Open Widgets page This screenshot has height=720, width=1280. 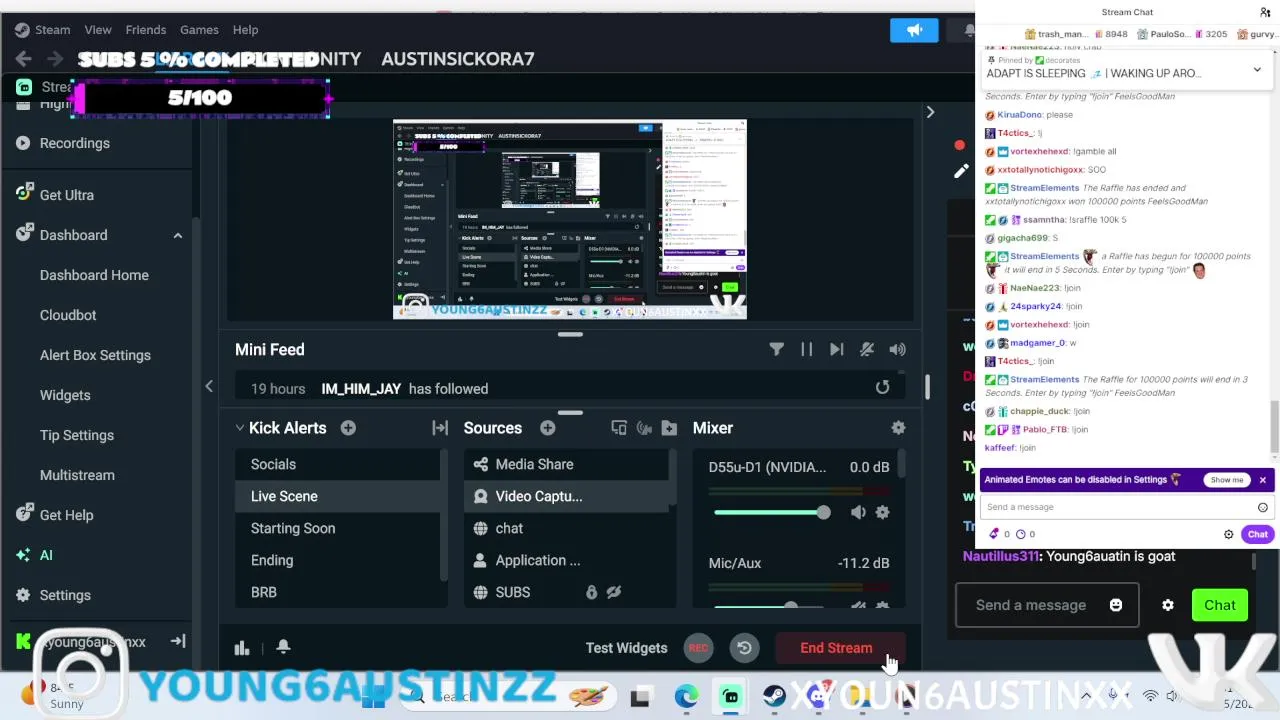65,395
